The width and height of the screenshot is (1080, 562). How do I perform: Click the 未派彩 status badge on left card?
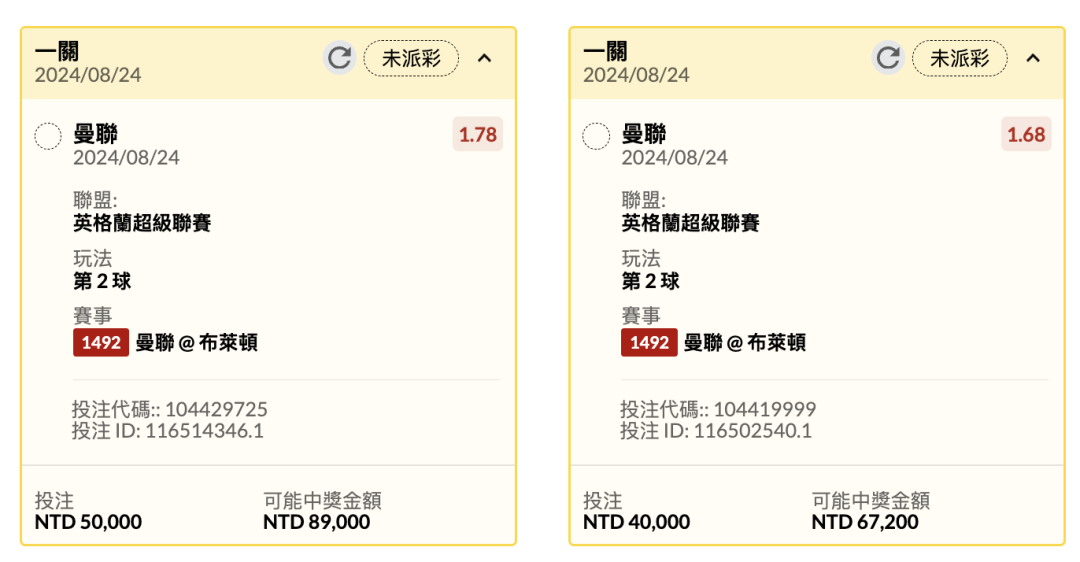(411, 58)
